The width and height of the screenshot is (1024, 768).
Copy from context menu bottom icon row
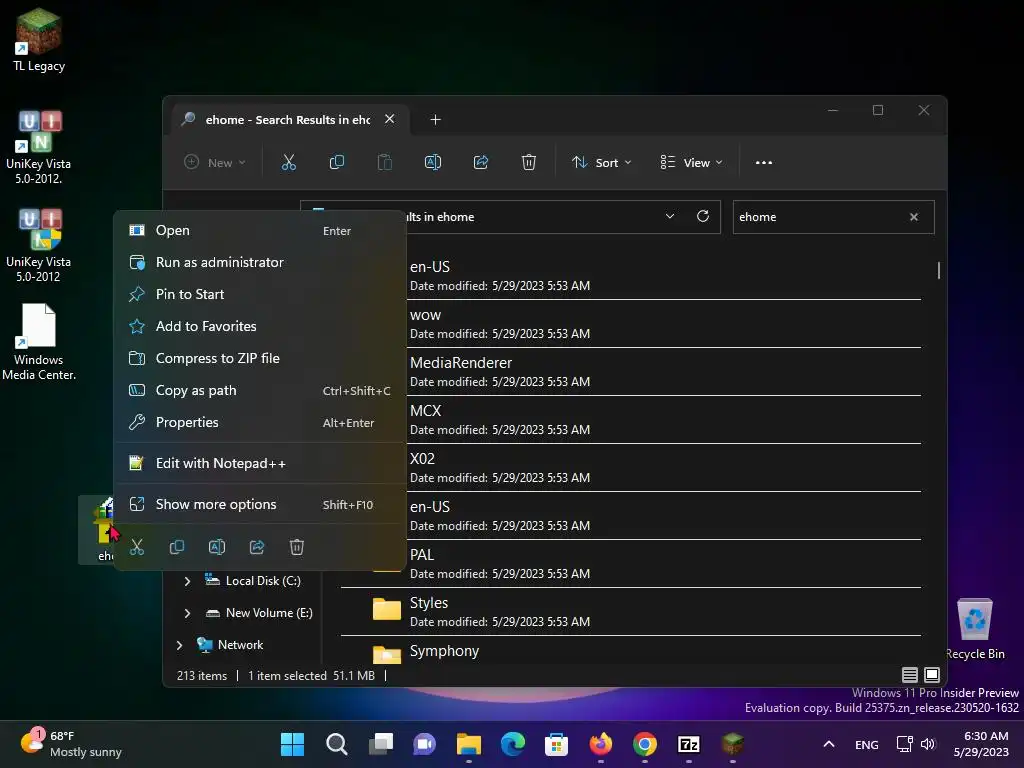(176, 547)
